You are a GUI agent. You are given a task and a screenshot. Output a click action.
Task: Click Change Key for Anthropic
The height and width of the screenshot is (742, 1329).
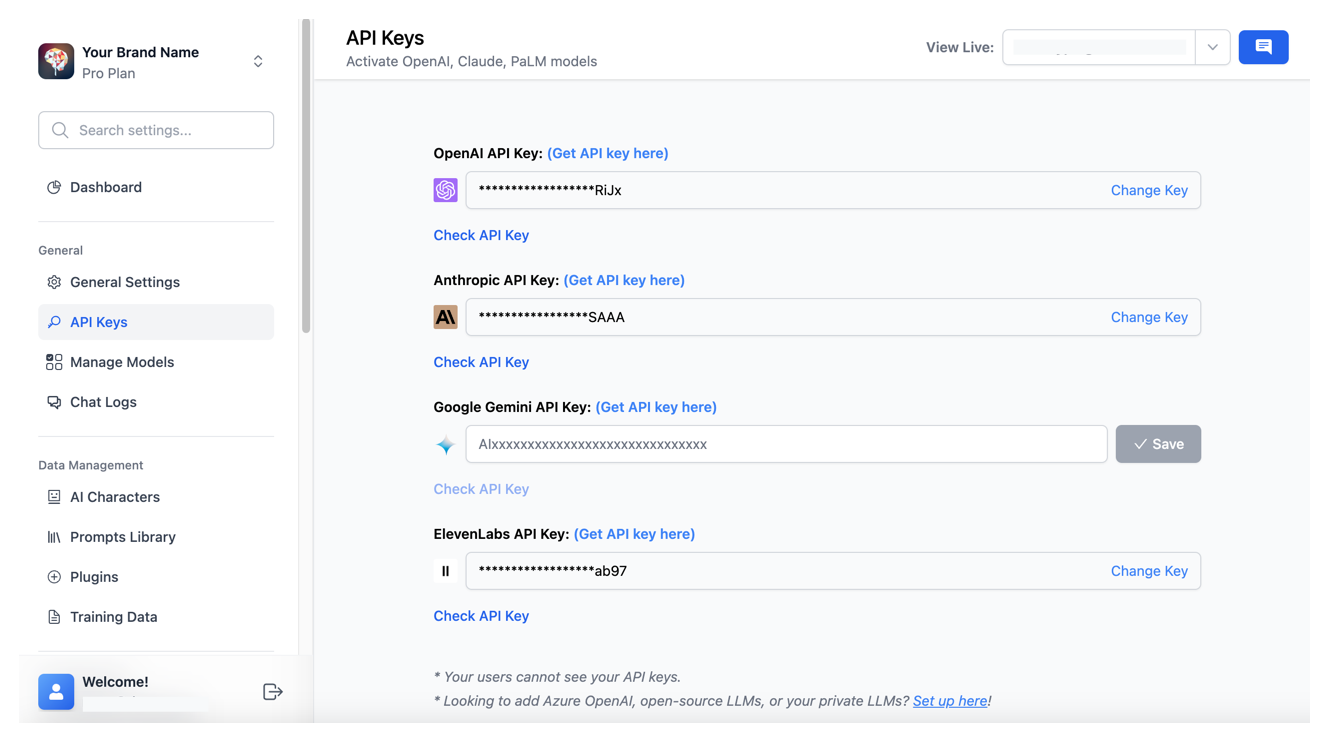point(1149,317)
